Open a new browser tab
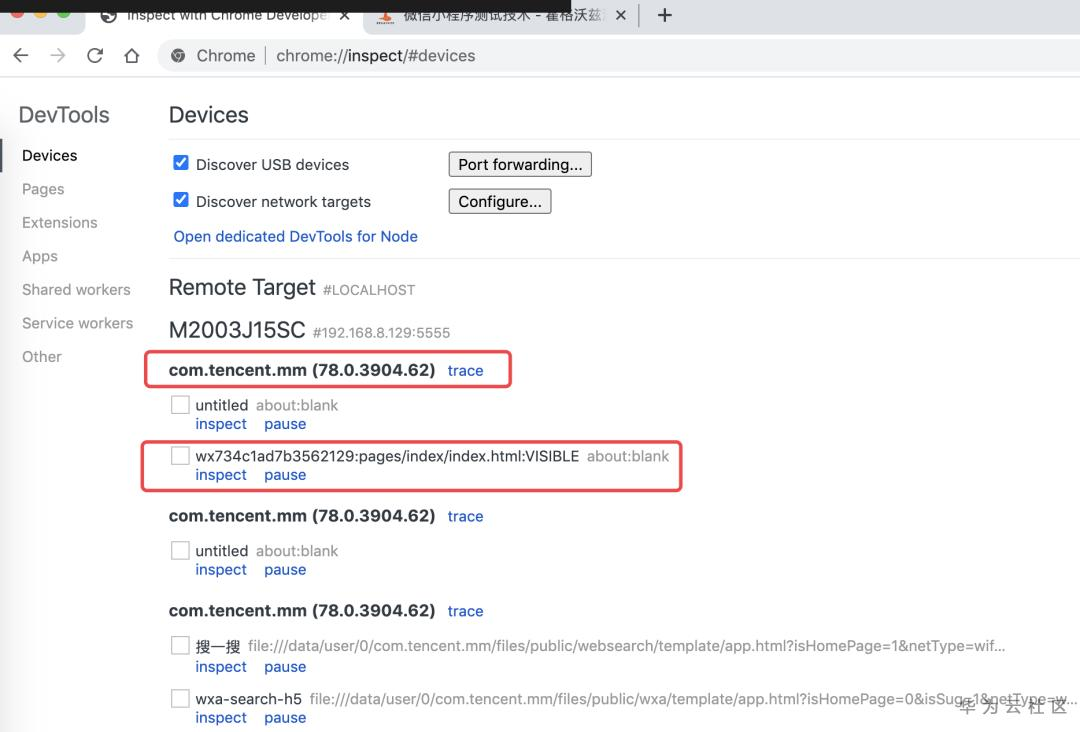This screenshot has height=732, width=1080. (x=664, y=15)
